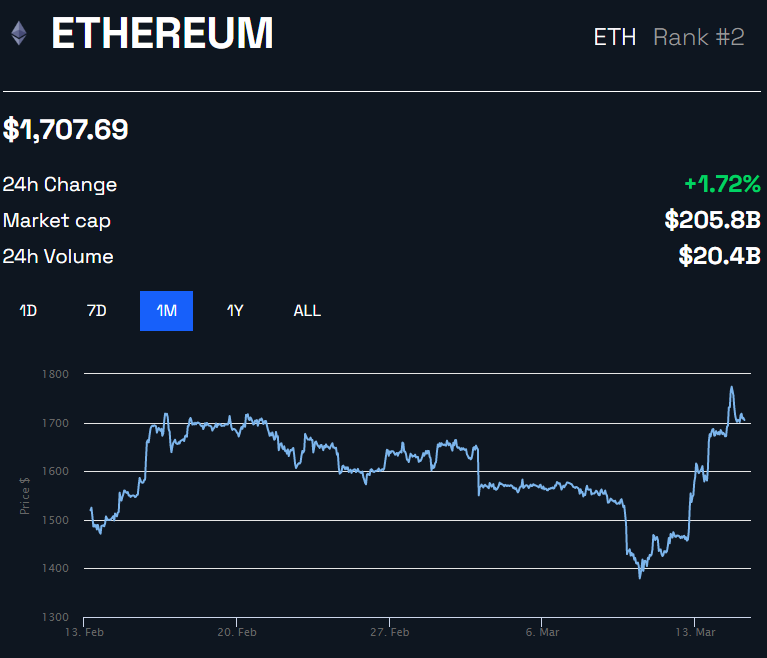Show the ALL time price history

(307, 311)
